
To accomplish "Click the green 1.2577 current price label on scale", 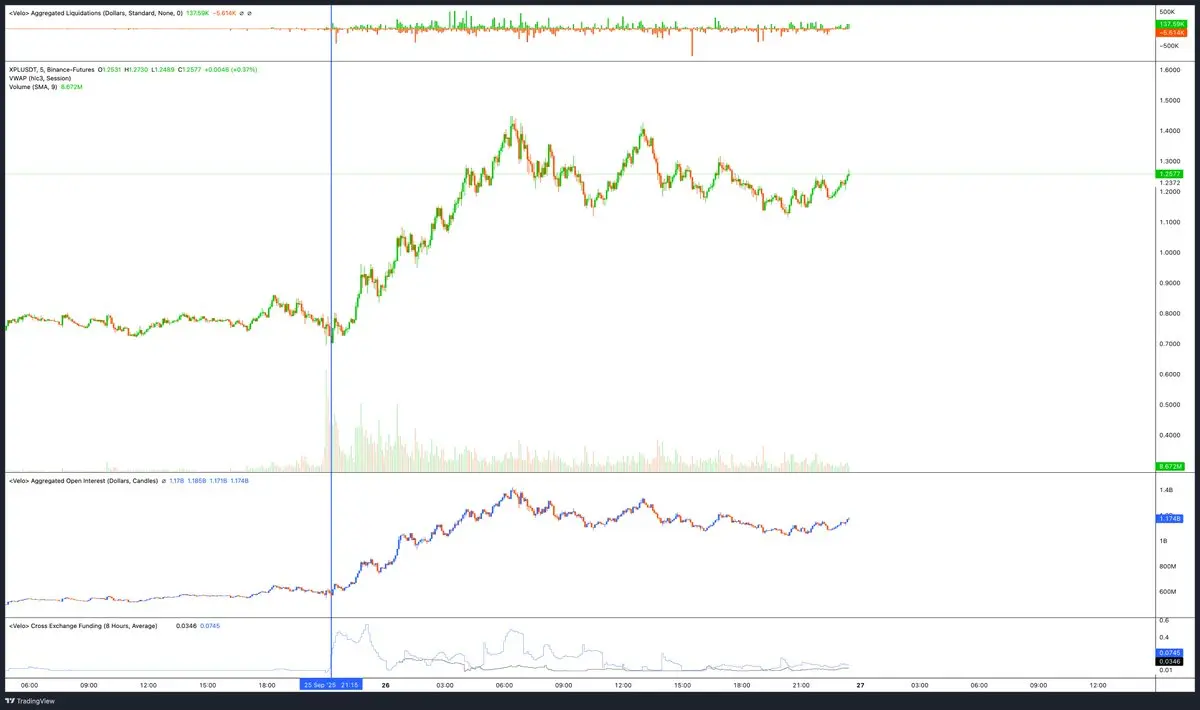I will (1169, 174).
